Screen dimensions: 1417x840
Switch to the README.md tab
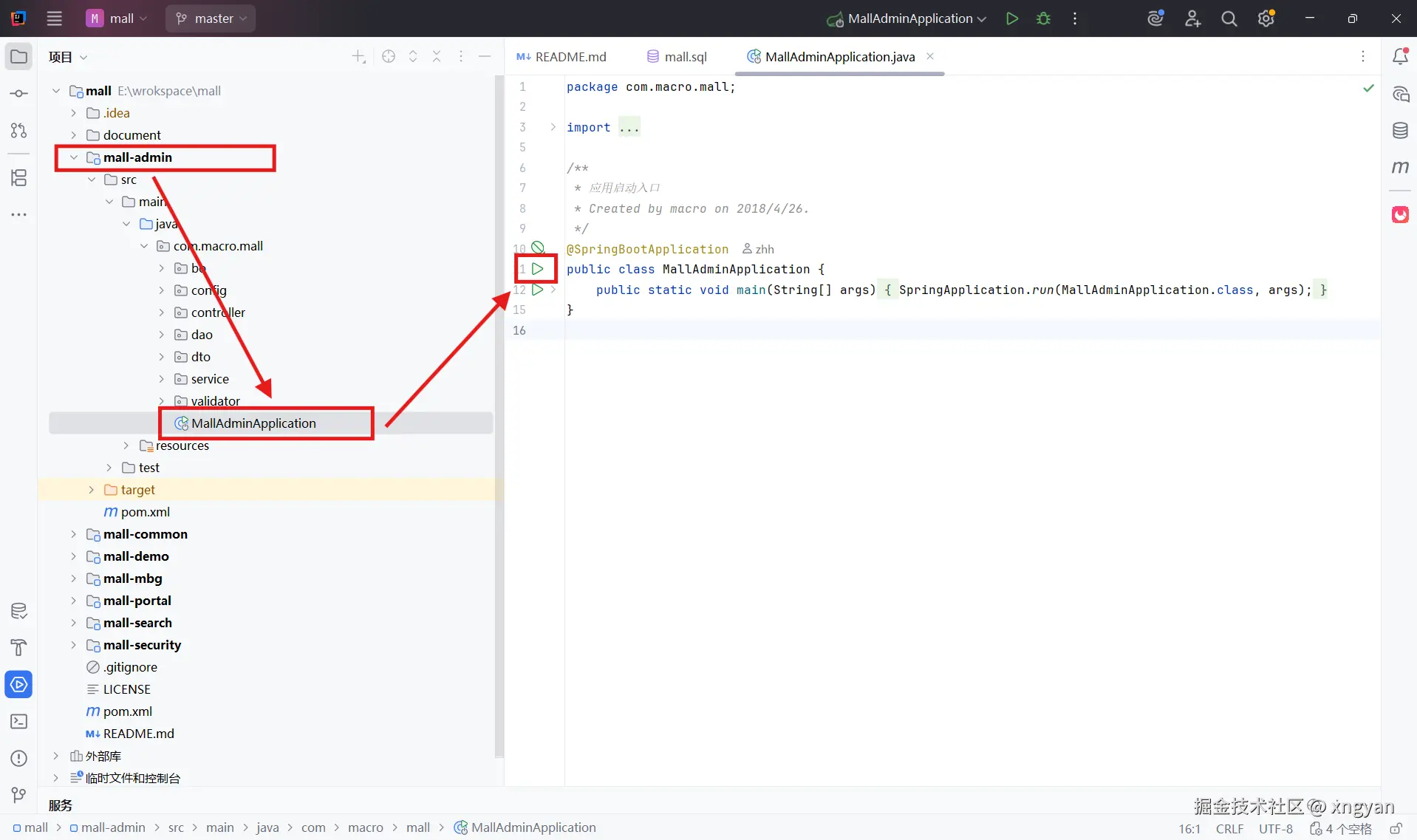(561, 57)
